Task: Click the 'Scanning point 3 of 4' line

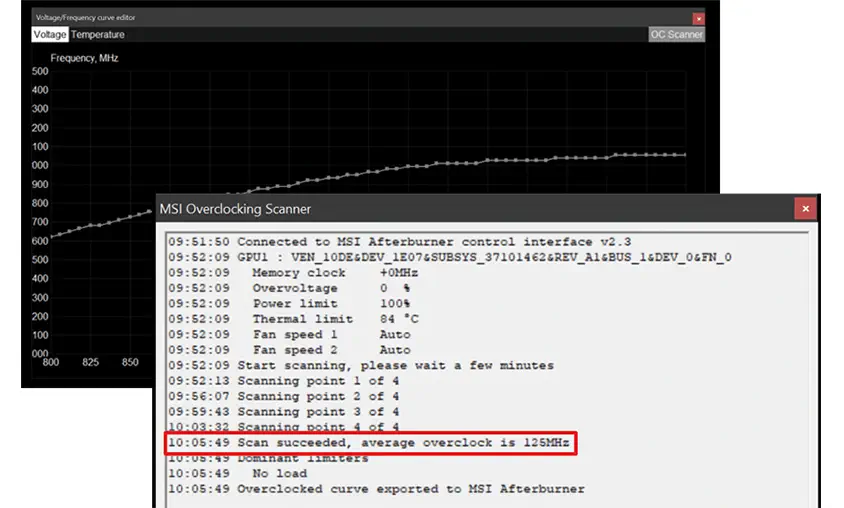Action: [x=284, y=412]
